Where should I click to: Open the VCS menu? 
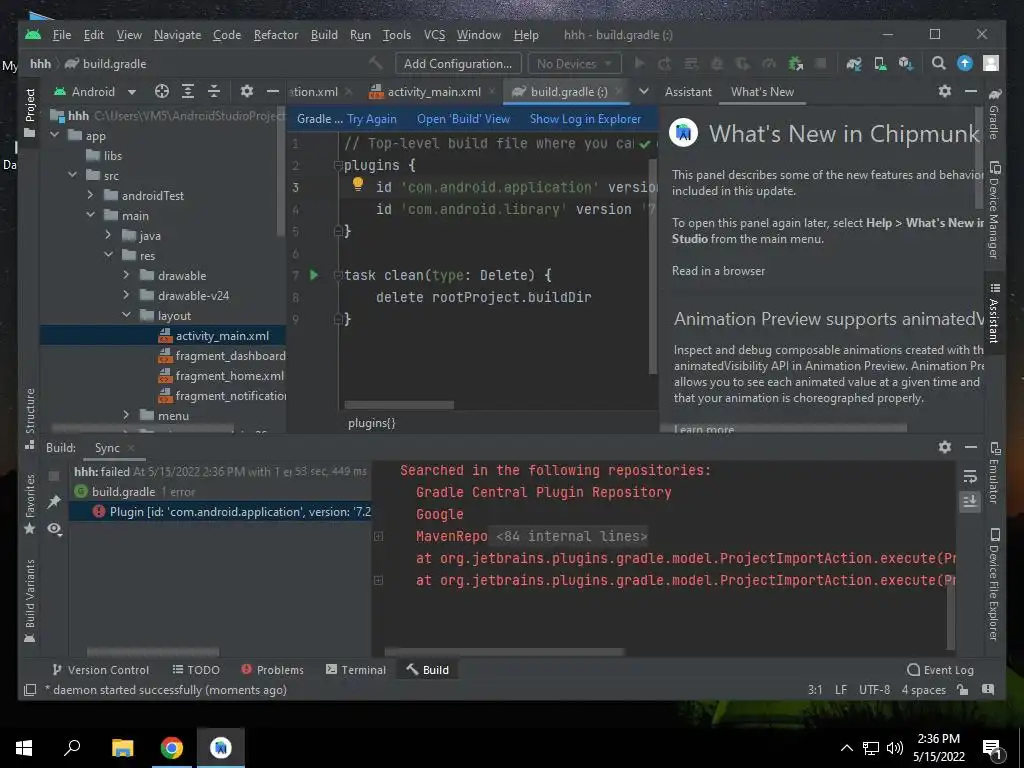point(434,35)
